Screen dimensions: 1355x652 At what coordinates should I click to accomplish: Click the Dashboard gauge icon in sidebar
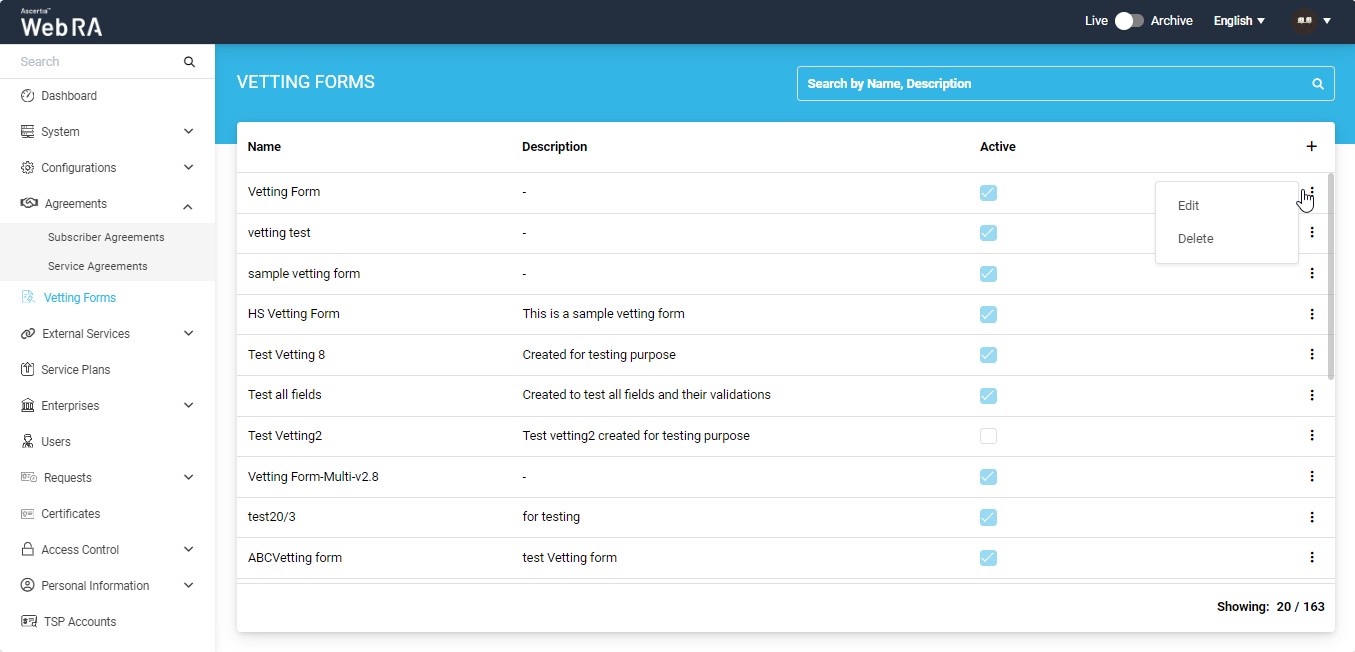tap(28, 96)
